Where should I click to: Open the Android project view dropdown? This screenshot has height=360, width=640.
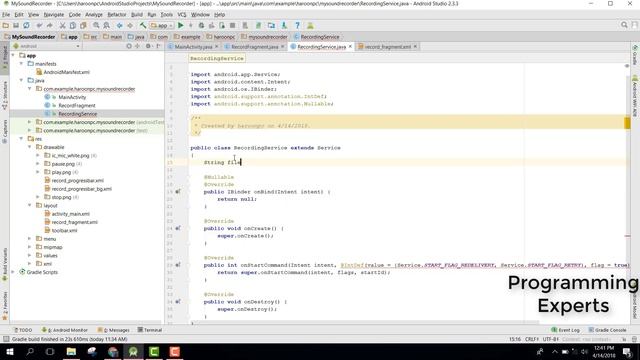[x=46, y=46]
